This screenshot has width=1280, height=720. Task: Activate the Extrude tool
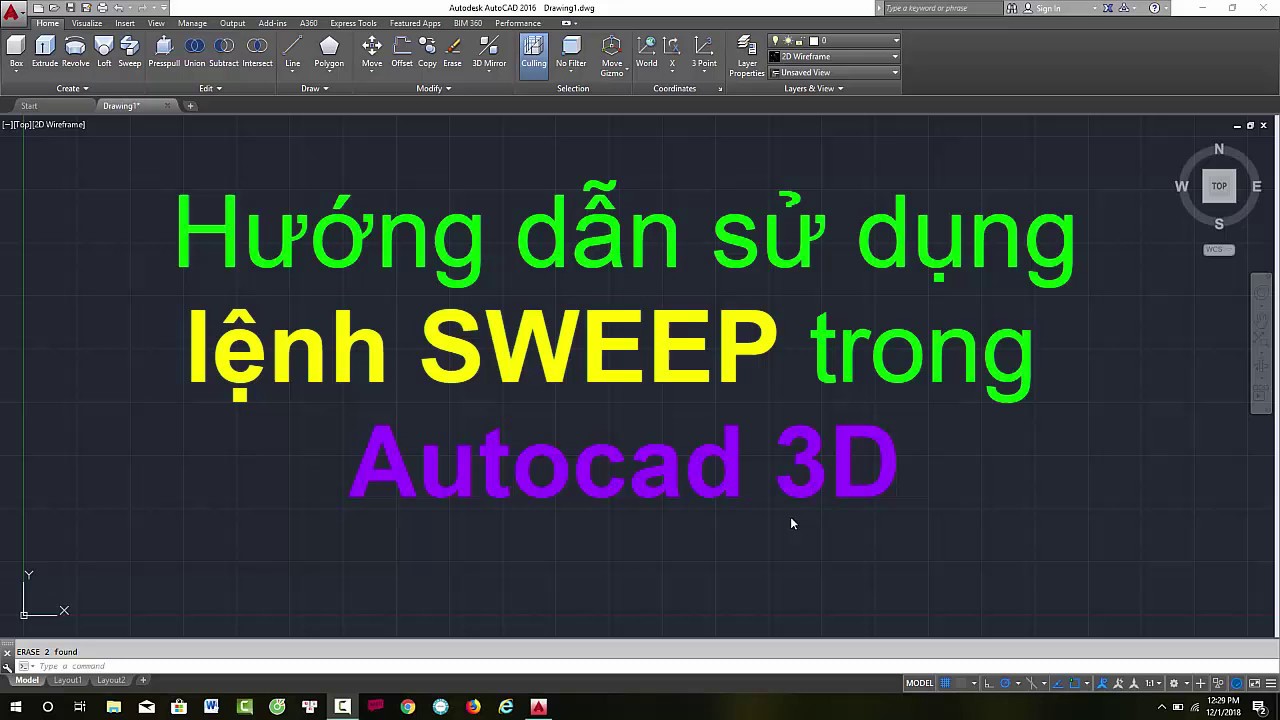pyautogui.click(x=45, y=52)
